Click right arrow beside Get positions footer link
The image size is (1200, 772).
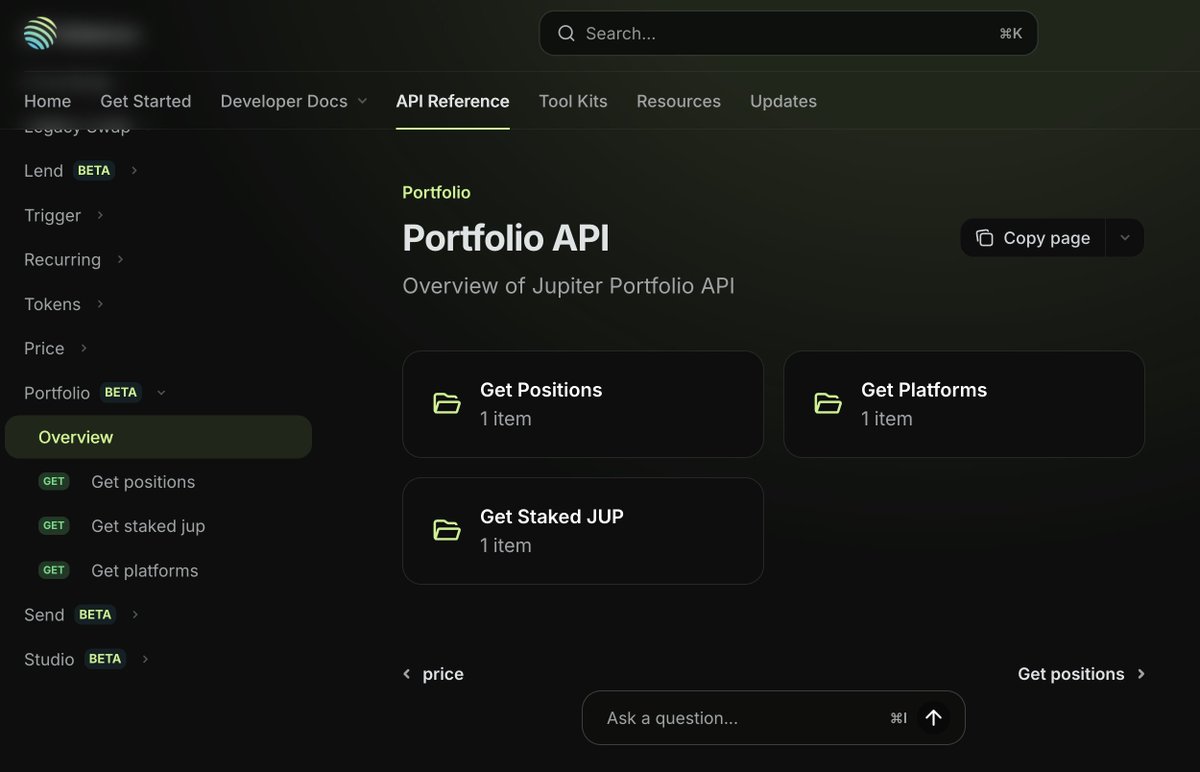click(x=1141, y=674)
